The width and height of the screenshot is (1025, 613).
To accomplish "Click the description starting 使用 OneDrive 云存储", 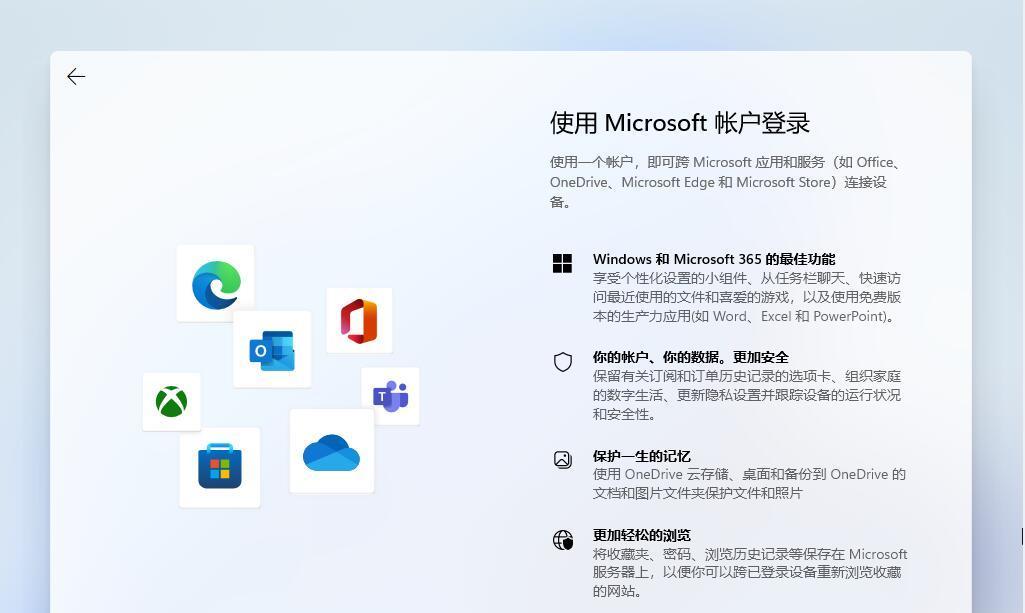I will [749, 484].
